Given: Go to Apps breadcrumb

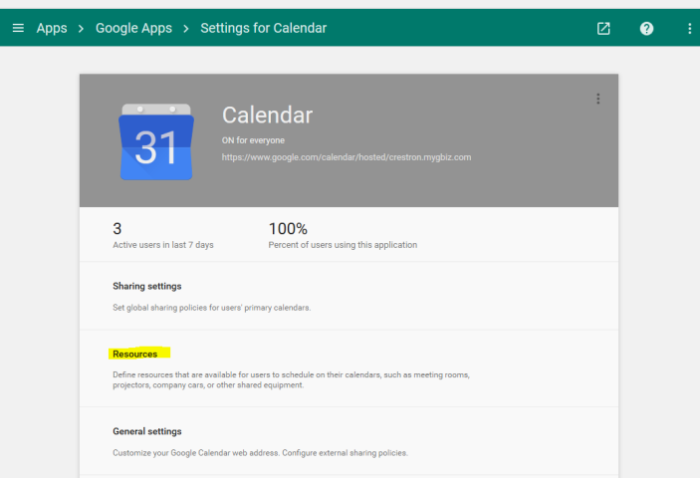Looking at the screenshot, I should [52, 28].
